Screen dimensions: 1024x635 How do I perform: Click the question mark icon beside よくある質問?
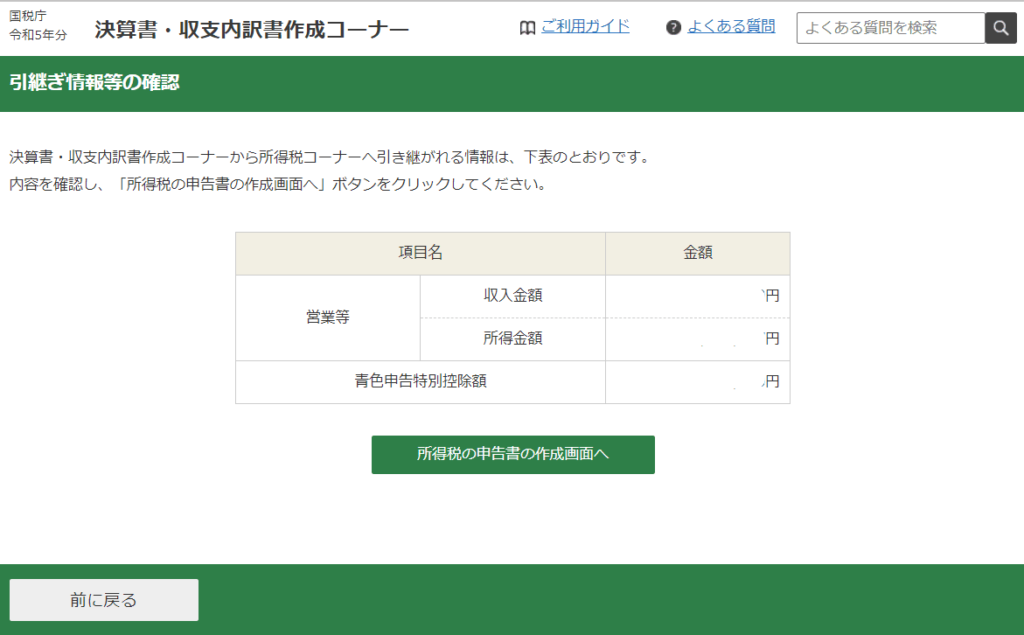(673, 27)
